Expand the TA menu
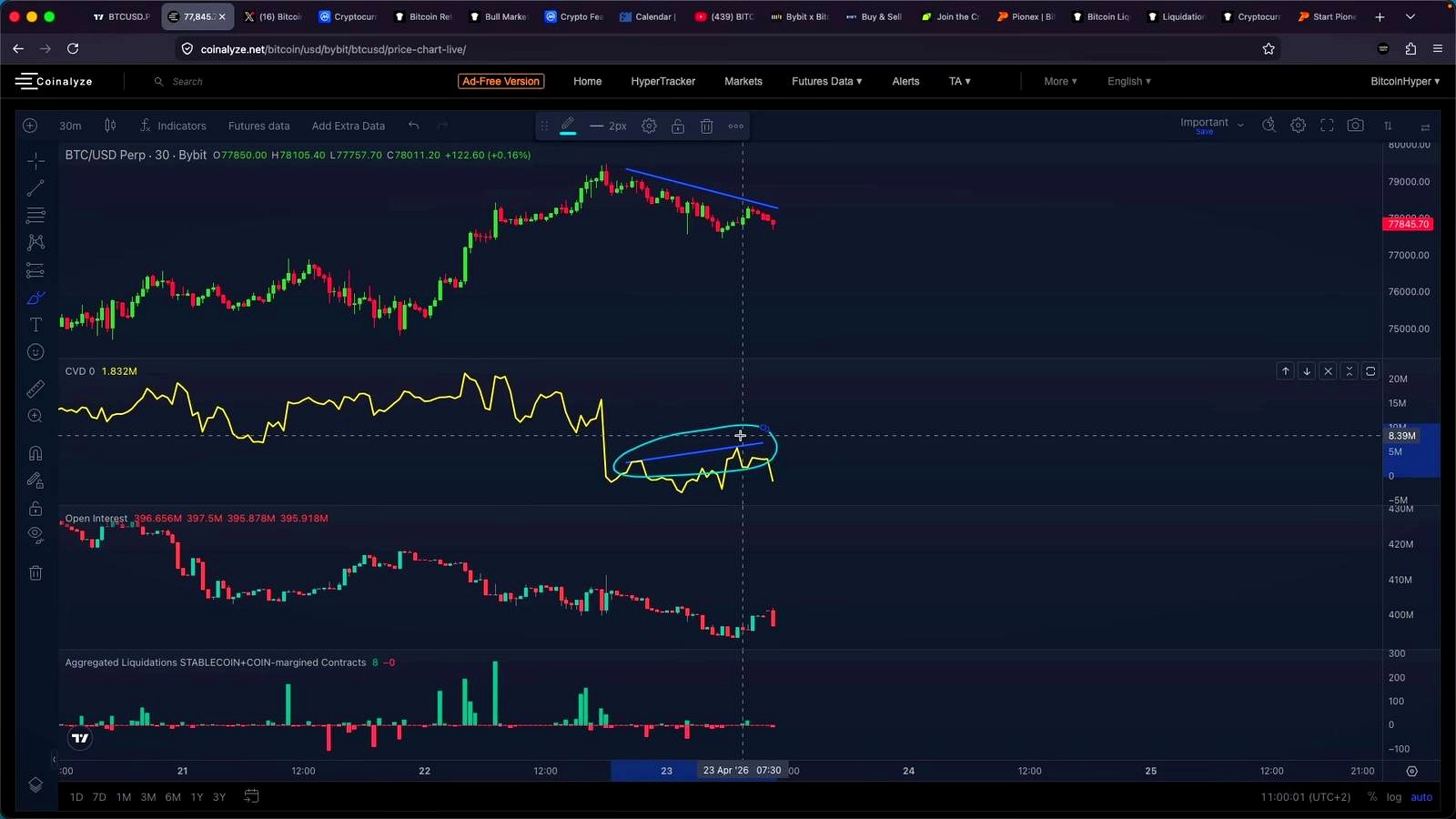 [x=959, y=81]
